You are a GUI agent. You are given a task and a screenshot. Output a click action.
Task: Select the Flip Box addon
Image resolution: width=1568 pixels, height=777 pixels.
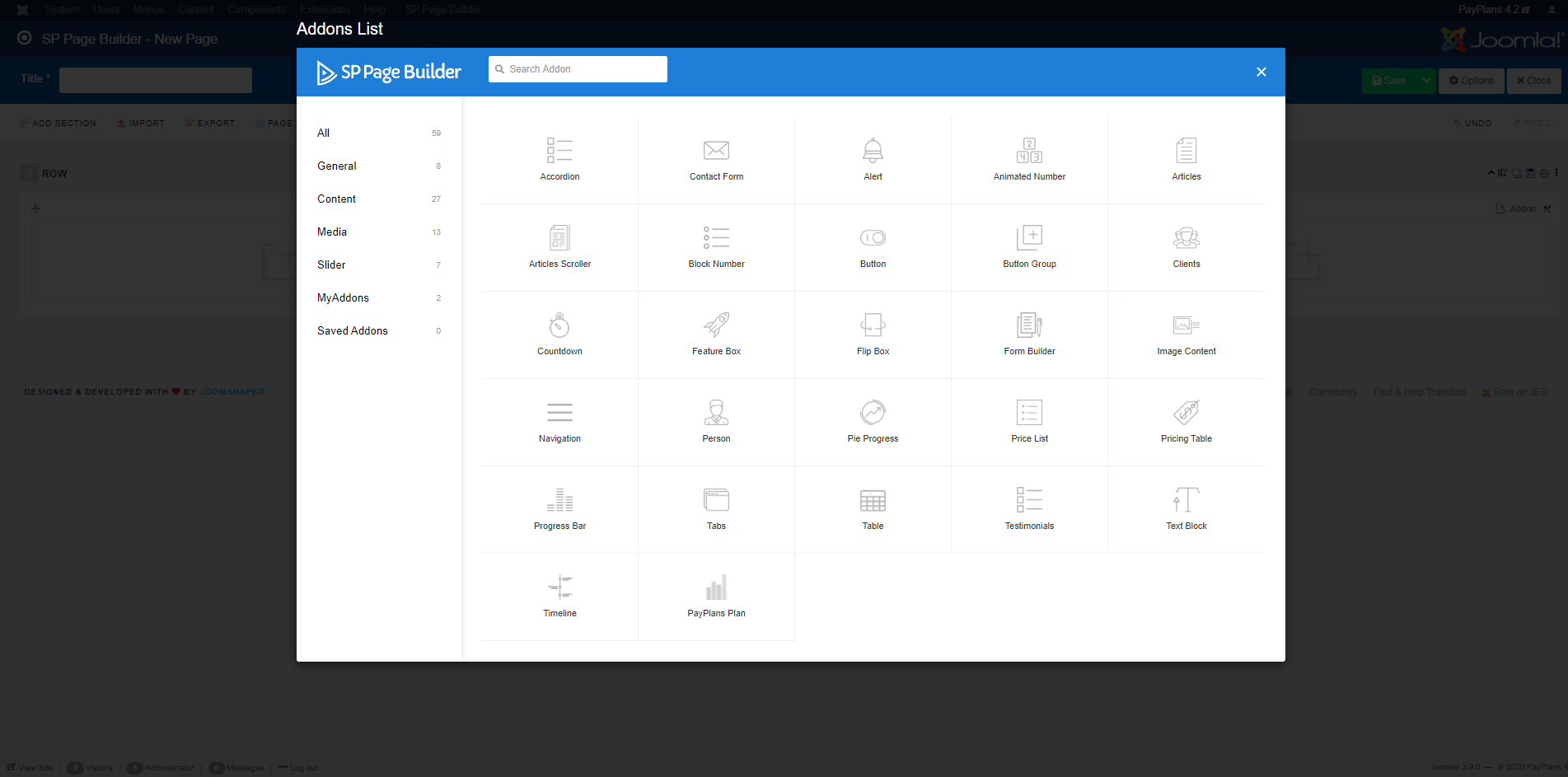click(x=873, y=335)
